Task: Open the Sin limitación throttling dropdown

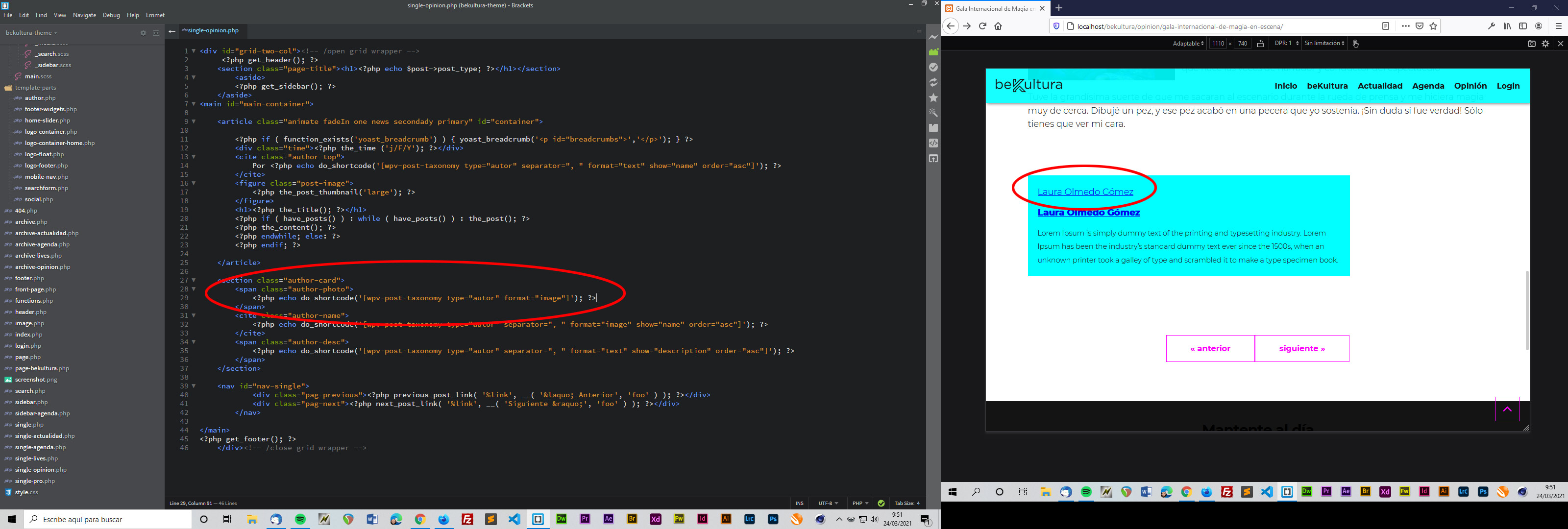Action: coord(1324,44)
